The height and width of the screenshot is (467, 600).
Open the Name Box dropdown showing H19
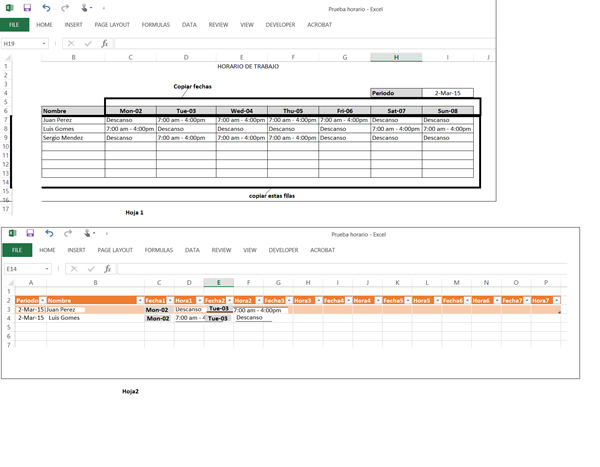[x=44, y=44]
